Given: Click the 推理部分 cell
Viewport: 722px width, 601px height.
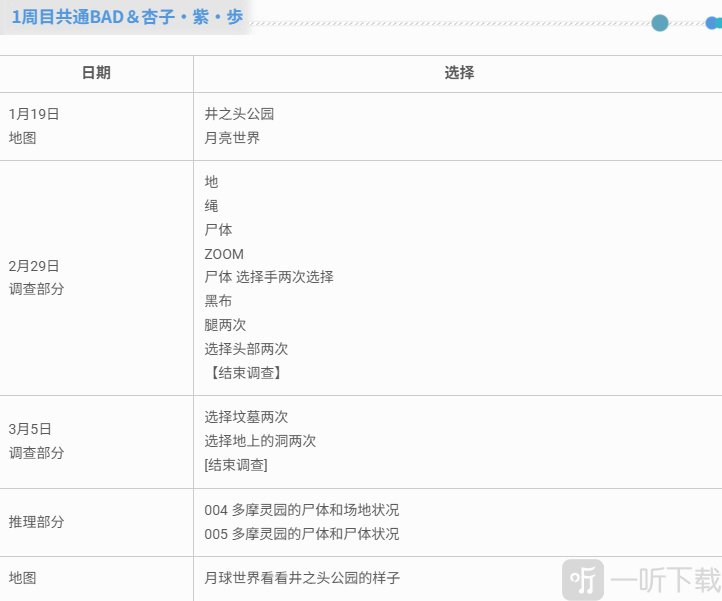Looking at the screenshot, I should coord(36,522).
